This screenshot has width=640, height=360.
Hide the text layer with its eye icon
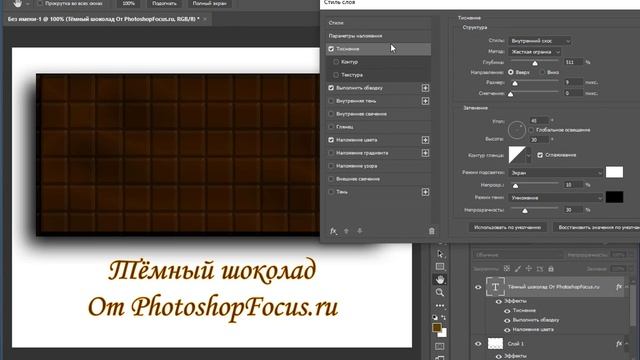click(x=478, y=287)
